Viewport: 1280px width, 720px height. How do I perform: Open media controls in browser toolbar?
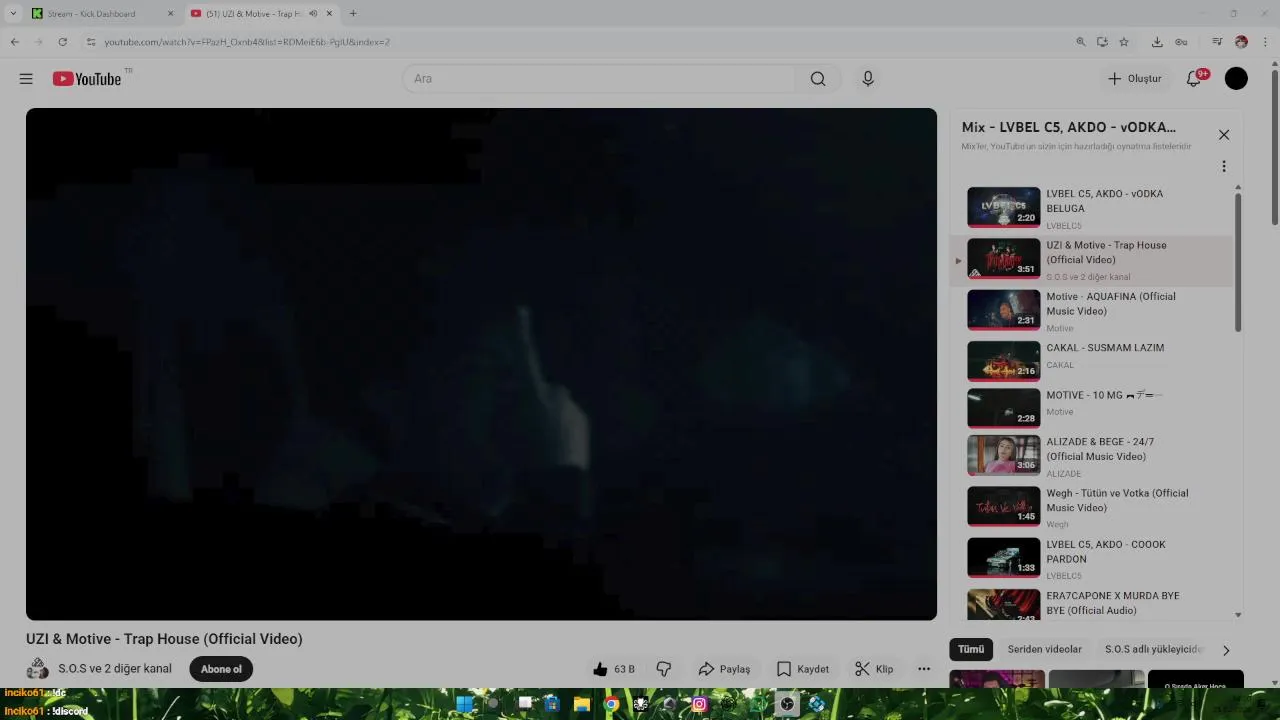pos(1217,42)
